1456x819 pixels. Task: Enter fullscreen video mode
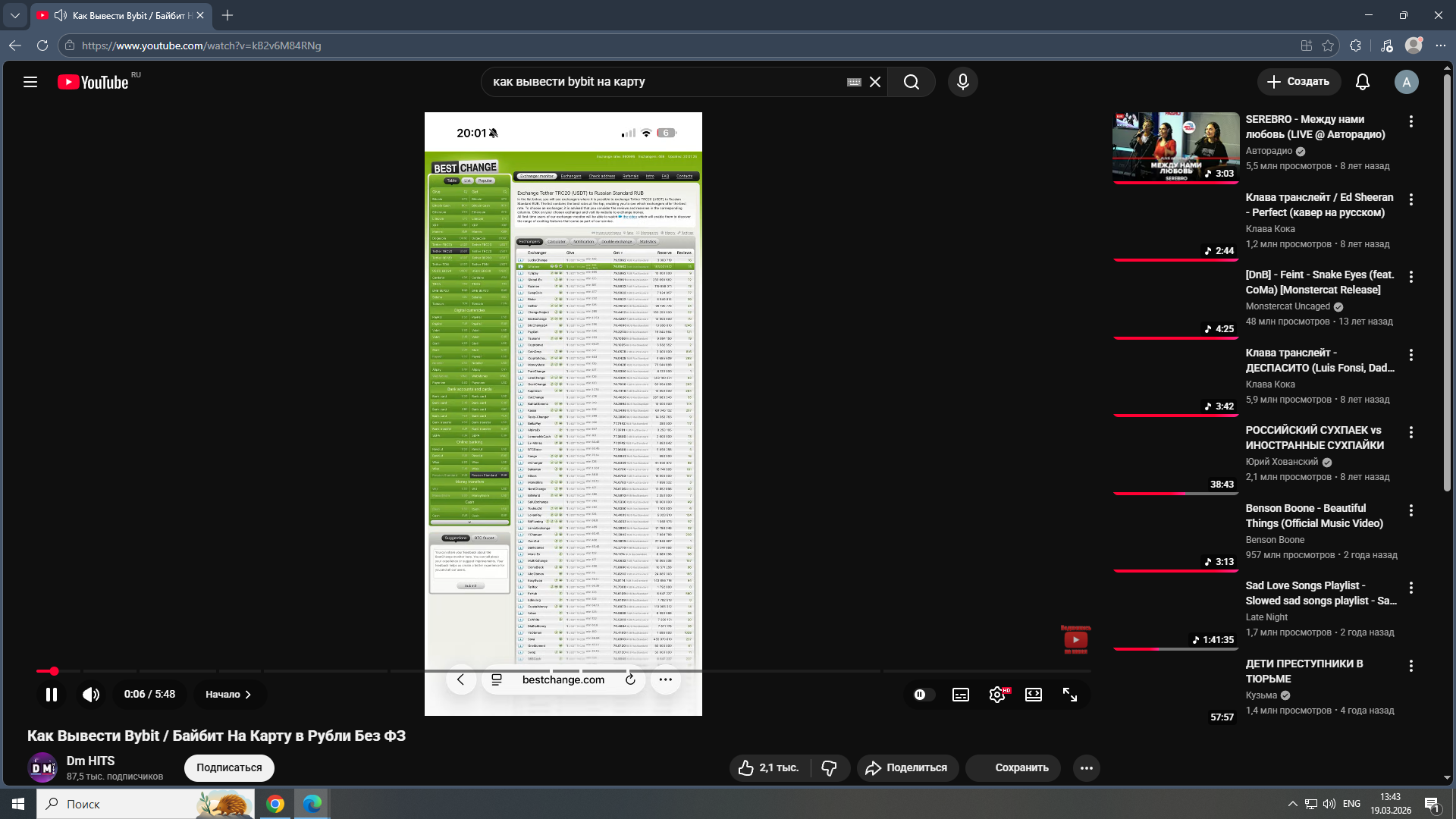(1070, 695)
